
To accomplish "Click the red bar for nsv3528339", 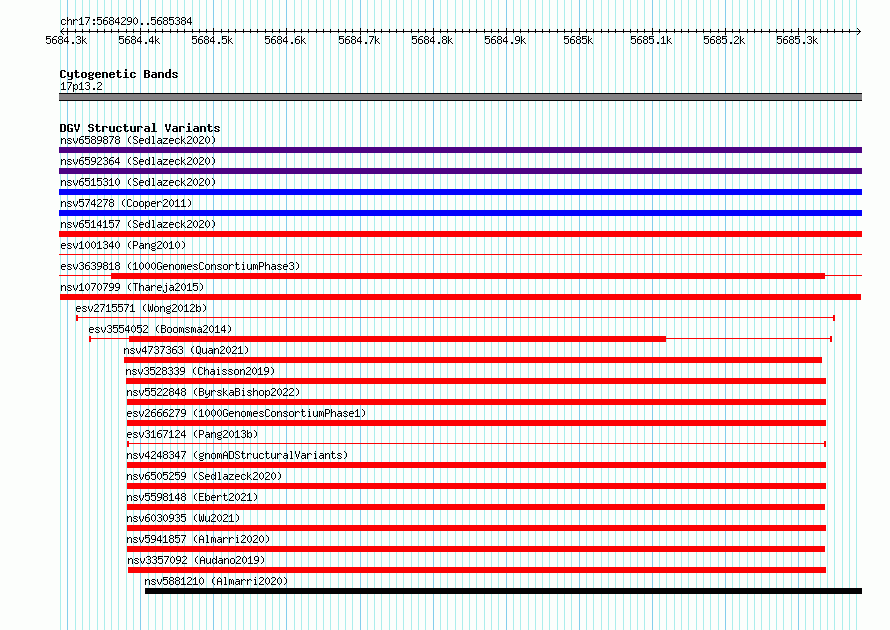I will [x=476, y=381].
